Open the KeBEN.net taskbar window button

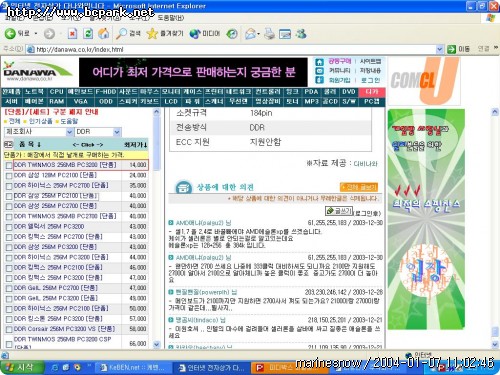[134, 368]
